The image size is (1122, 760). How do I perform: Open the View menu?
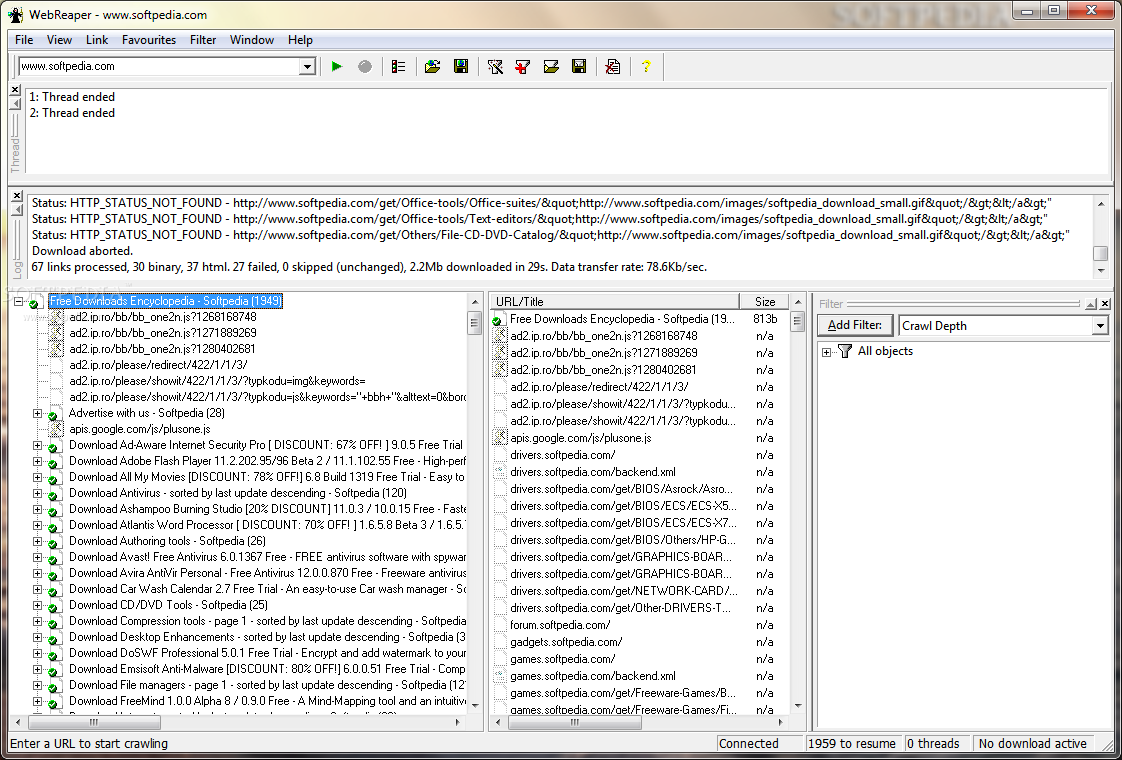[x=59, y=40]
